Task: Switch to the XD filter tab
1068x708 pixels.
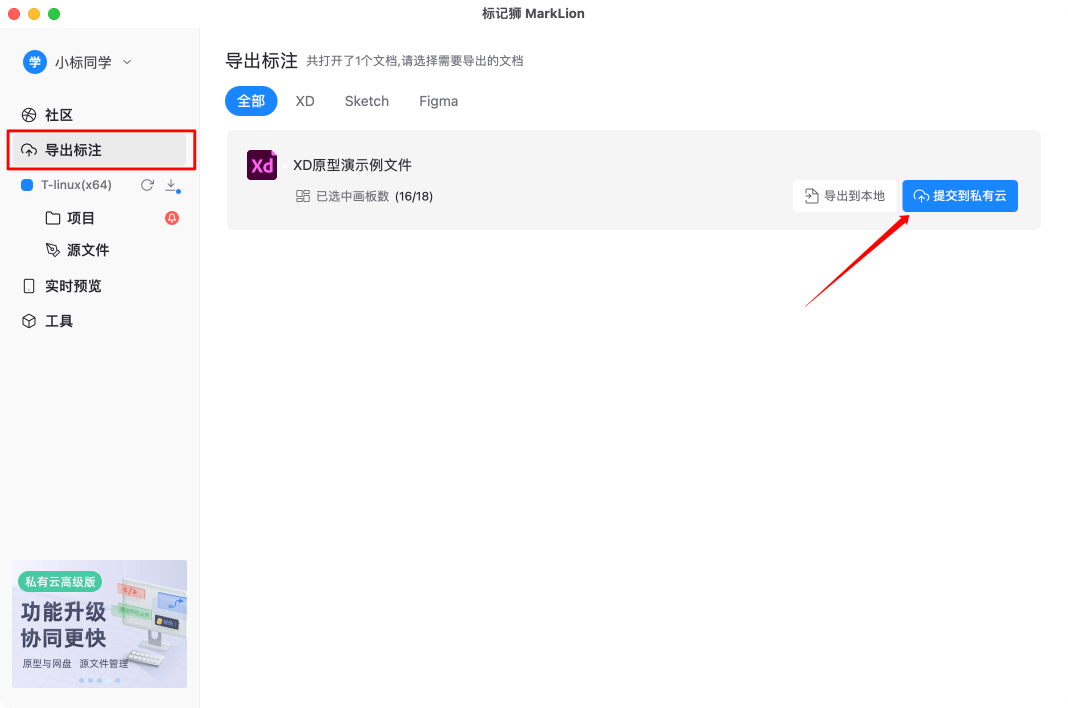Action: (x=304, y=101)
